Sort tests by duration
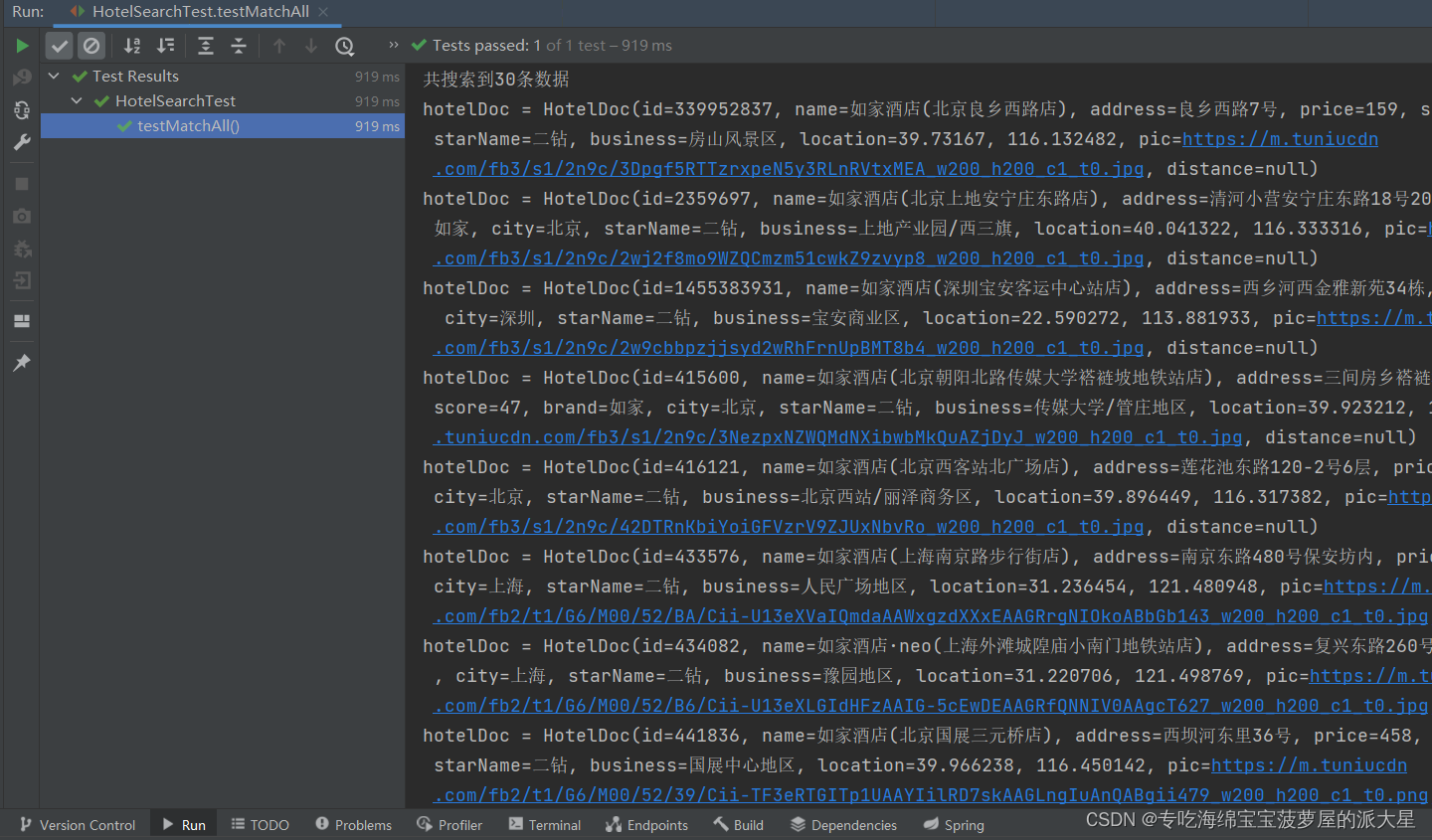 (166, 46)
